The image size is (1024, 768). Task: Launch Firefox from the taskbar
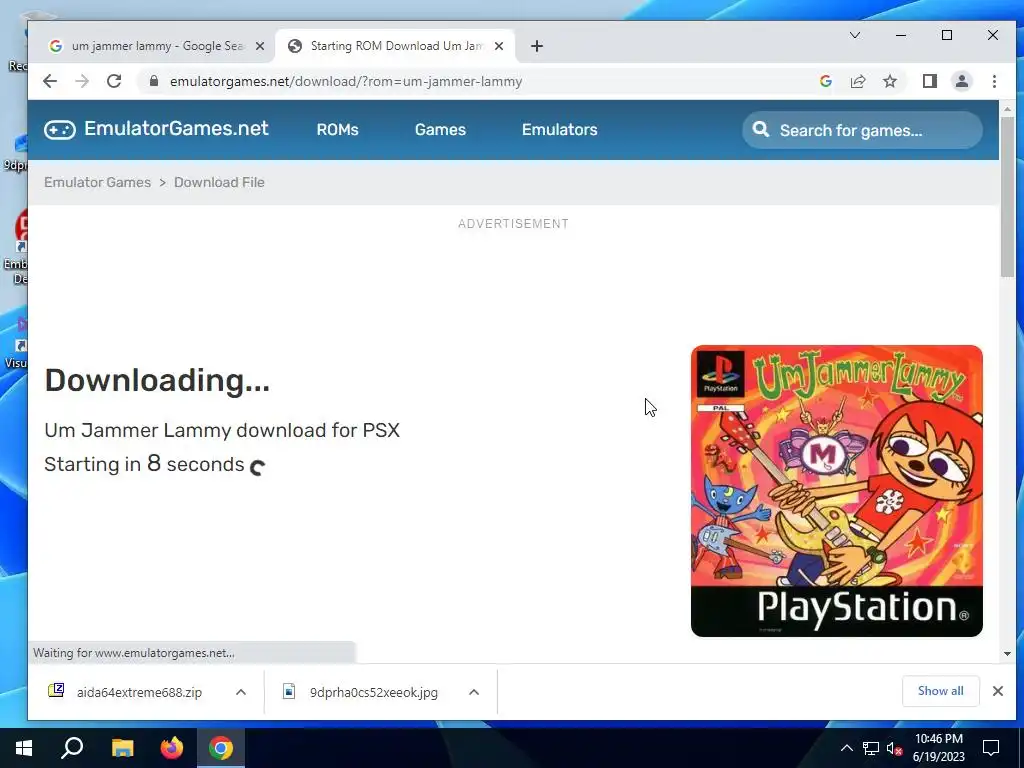pos(172,748)
